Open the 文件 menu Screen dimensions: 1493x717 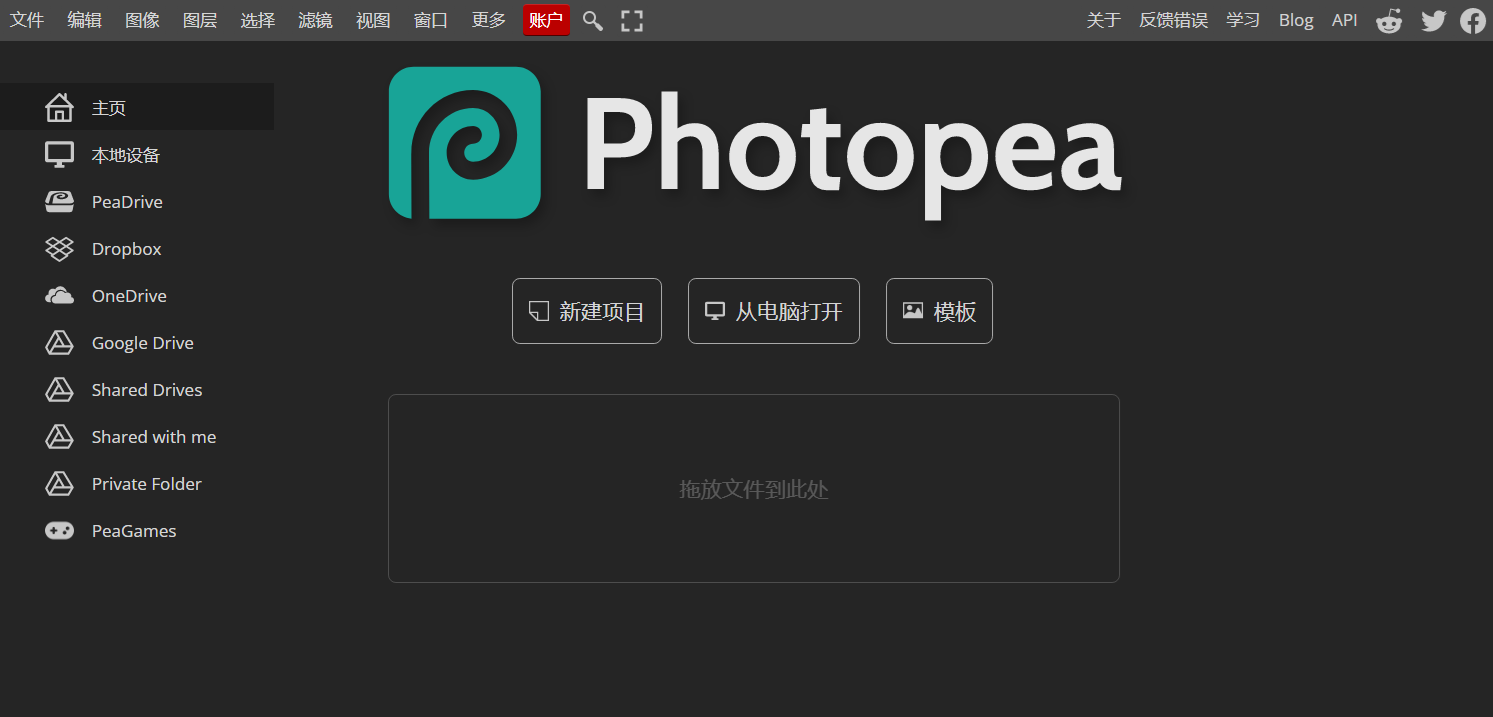(27, 20)
